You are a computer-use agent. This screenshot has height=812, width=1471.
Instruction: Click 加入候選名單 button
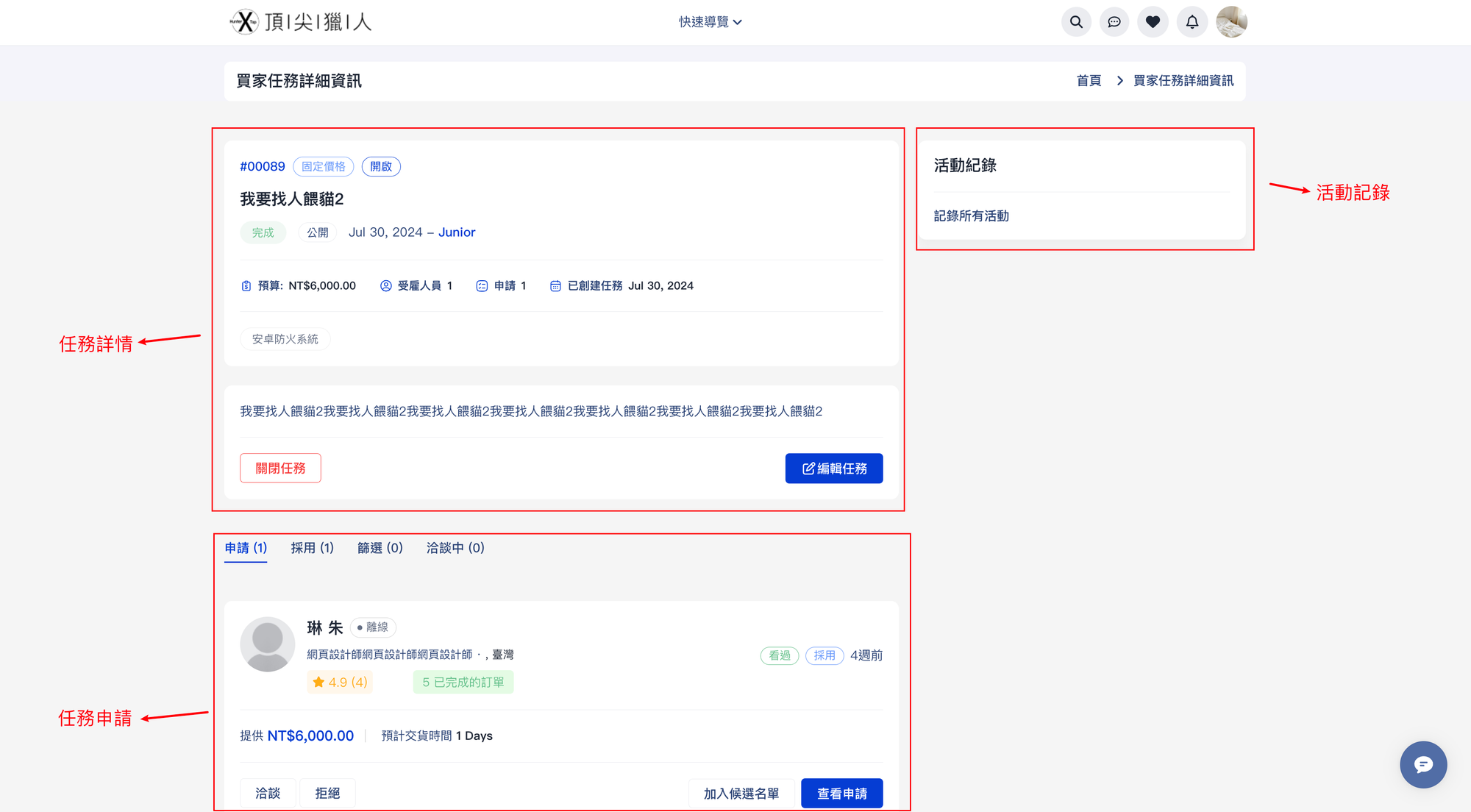click(741, 794)
